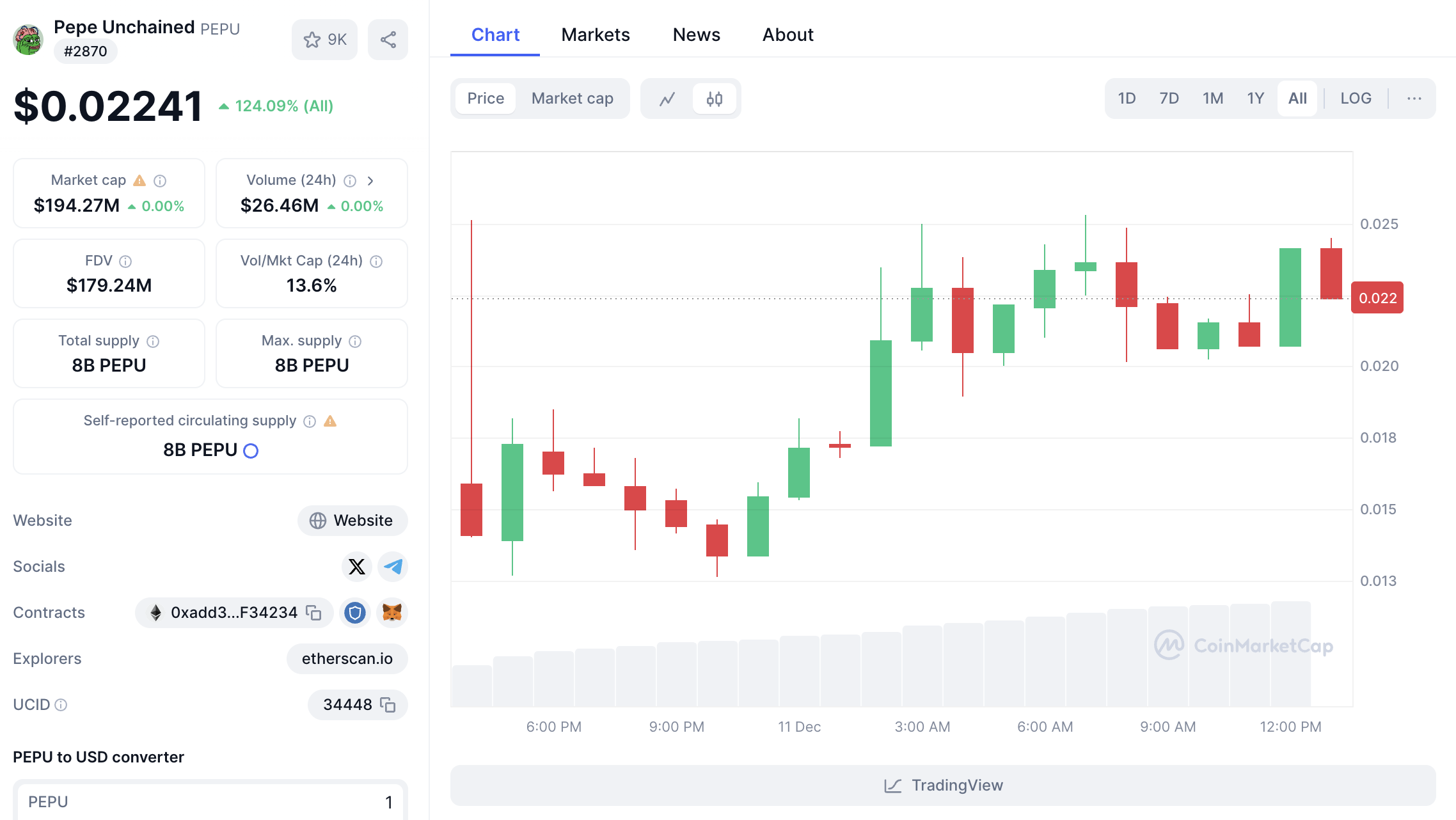This screenshot has width=1456, height=820.
Task: Click the PEPU converter input field
Action: click(x=210, y=802)
